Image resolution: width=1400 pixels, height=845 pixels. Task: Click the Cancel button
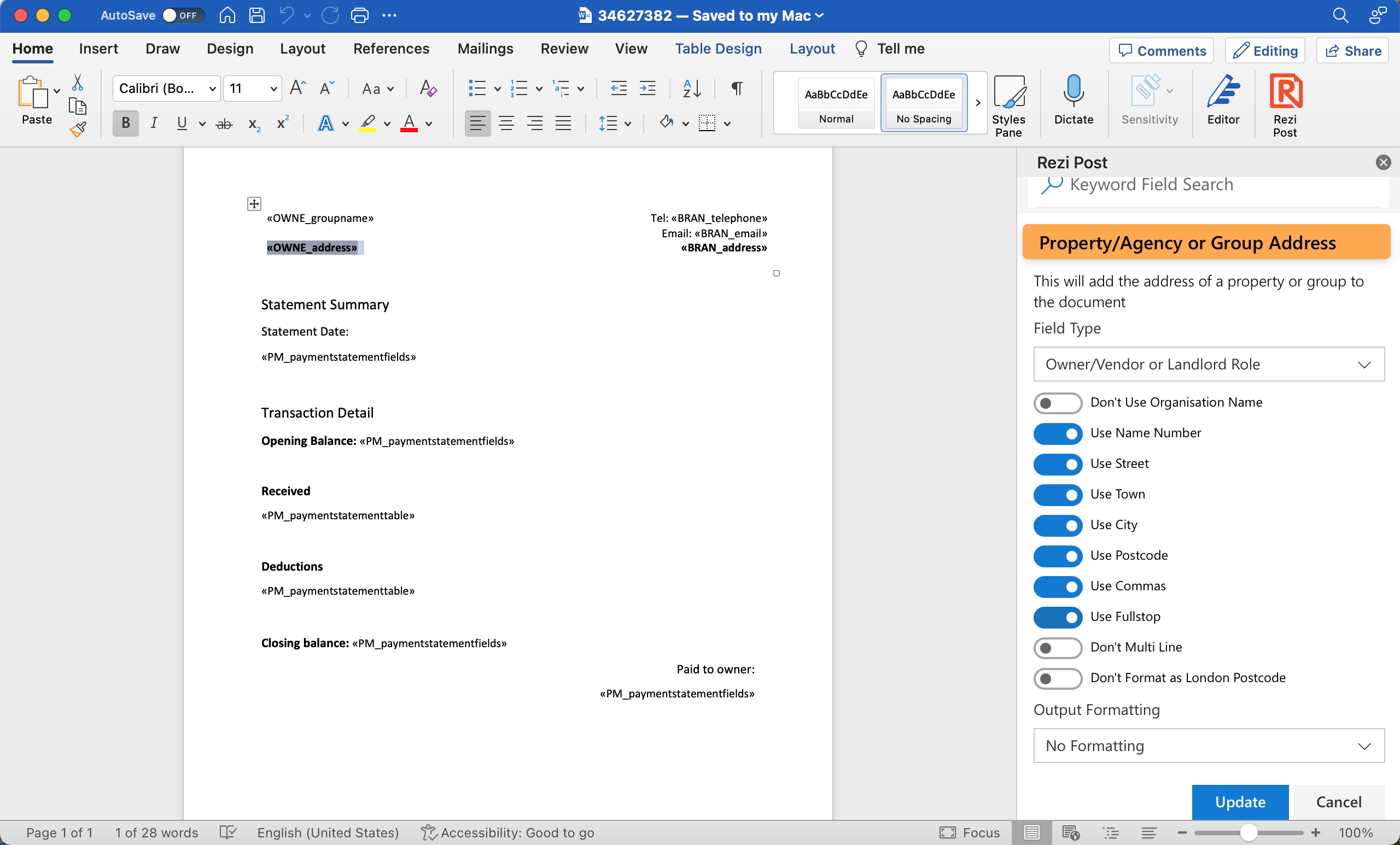[1339, 802]
